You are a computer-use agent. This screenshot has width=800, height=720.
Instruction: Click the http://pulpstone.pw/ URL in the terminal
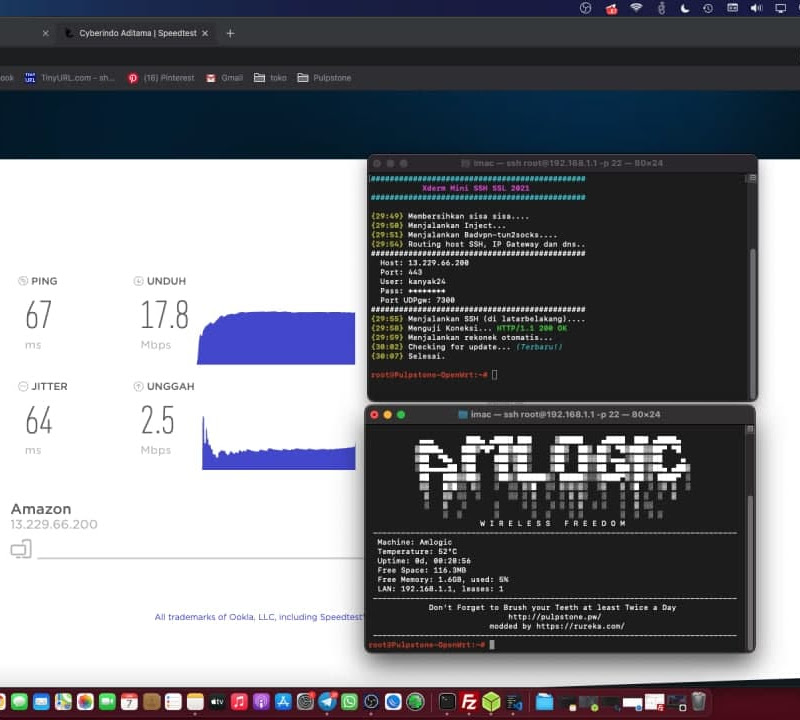(555, 617)
